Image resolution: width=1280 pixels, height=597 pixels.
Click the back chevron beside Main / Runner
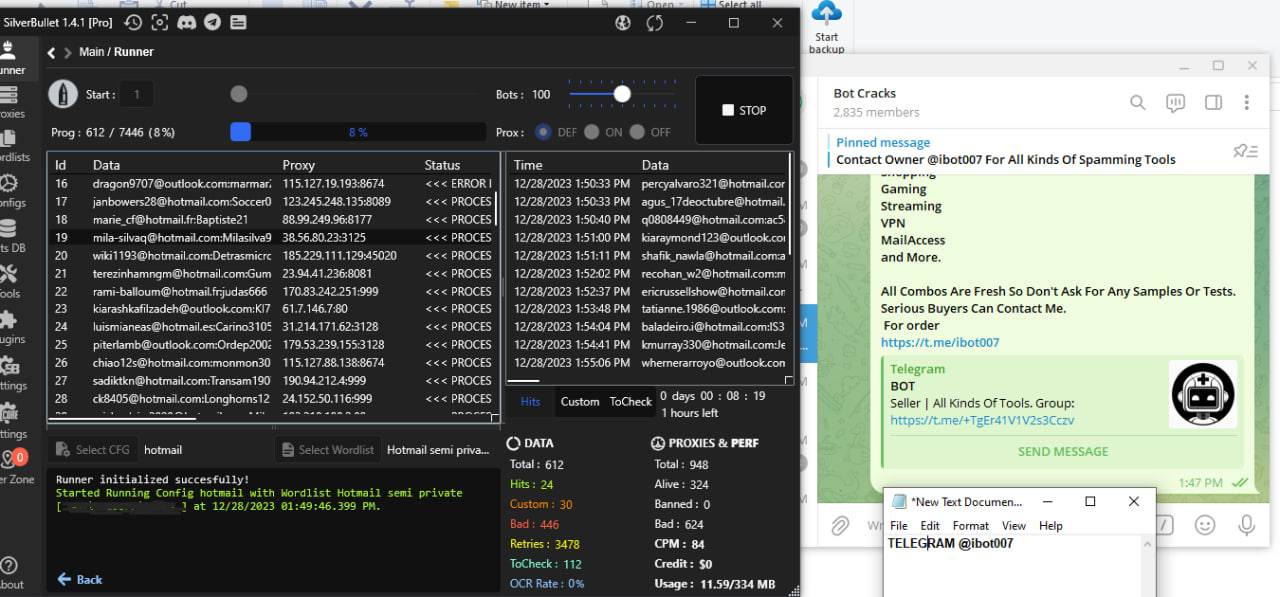click(52, 53)
